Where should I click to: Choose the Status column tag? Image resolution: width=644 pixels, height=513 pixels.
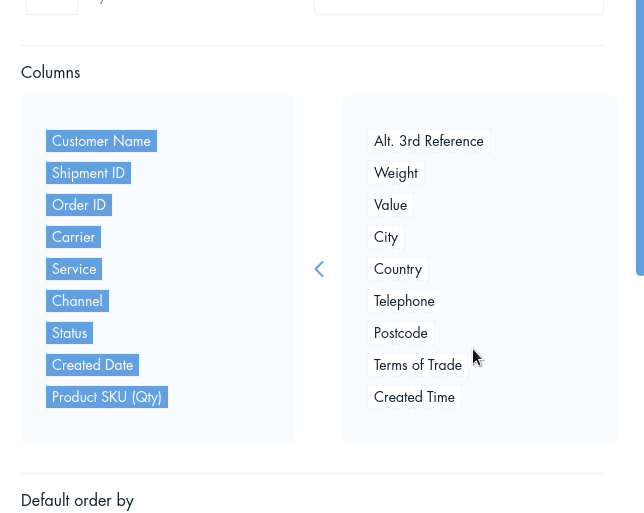[x=69, y=333]
